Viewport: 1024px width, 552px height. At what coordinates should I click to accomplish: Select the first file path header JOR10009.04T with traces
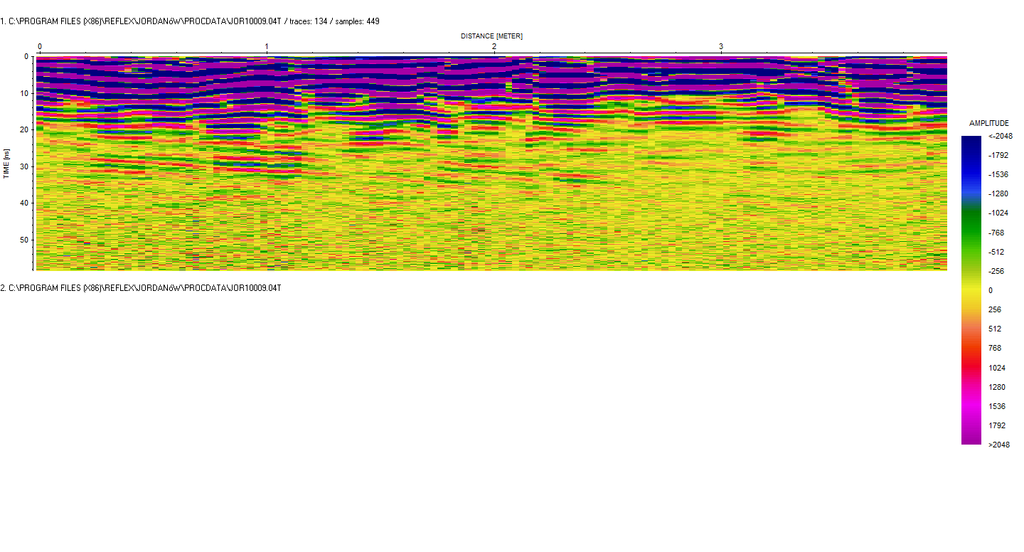(189, 21)
